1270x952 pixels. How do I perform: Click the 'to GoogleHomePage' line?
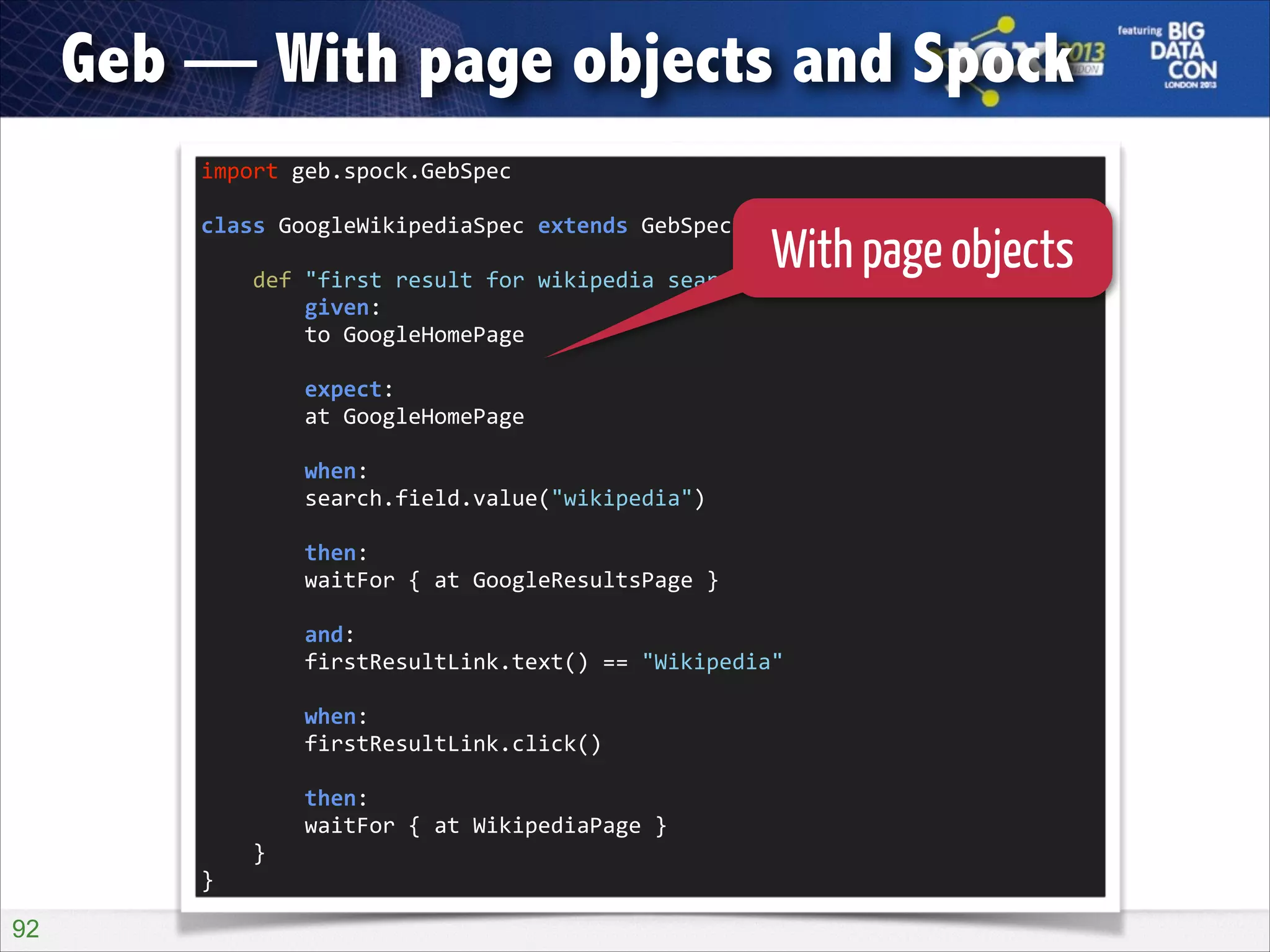(414, 335)
